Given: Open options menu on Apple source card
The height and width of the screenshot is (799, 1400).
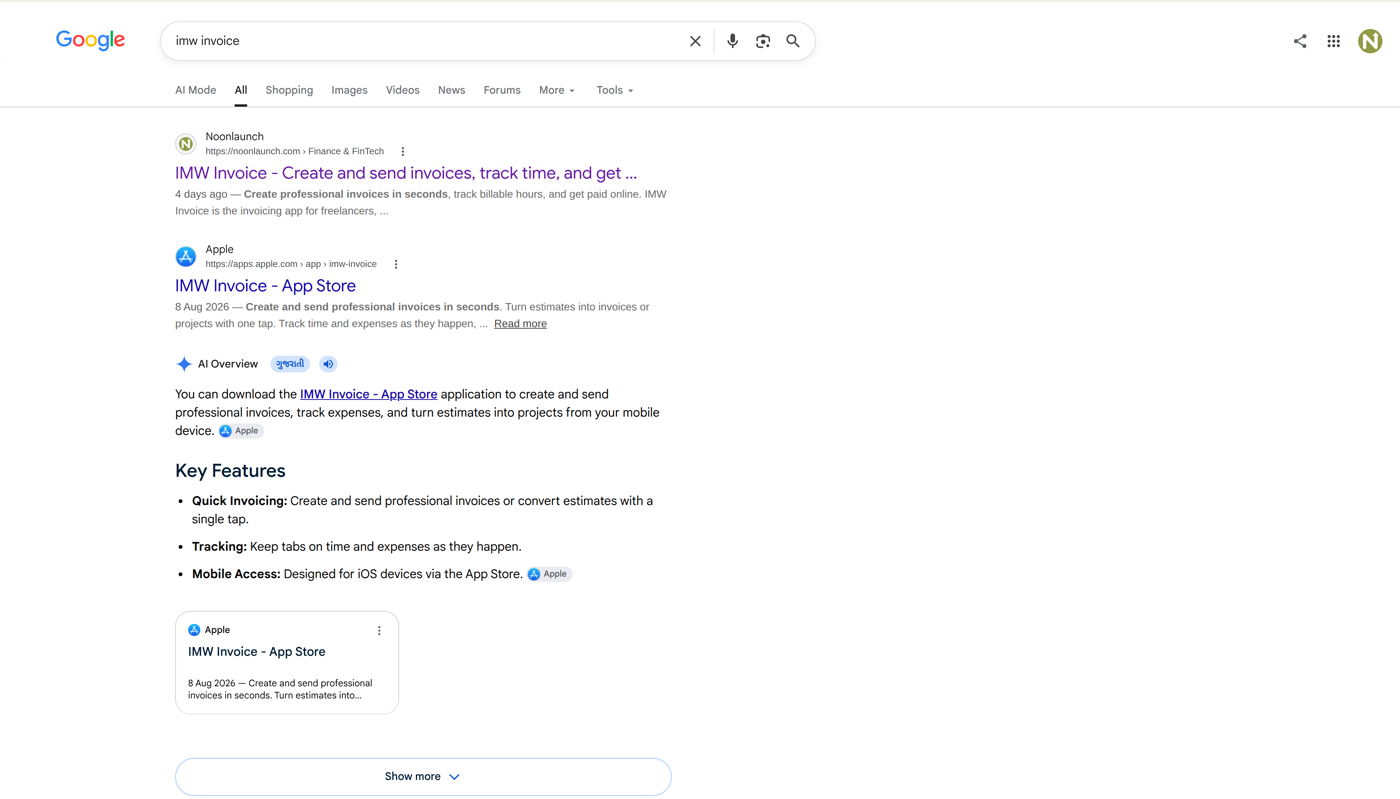Looking at the screenshot, I should 379,631.
